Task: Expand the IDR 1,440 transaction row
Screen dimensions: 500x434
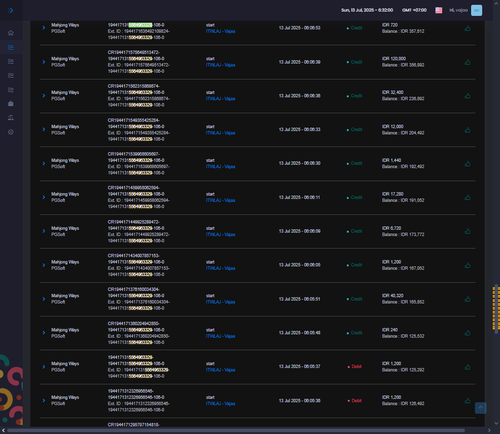Action: coord(44,163)
